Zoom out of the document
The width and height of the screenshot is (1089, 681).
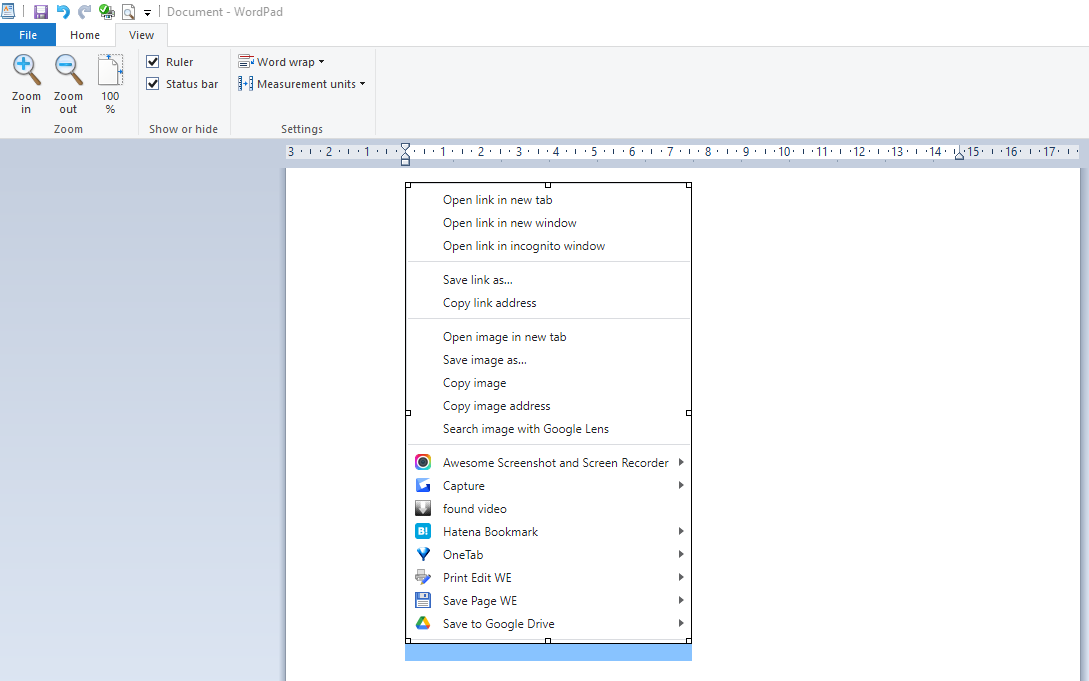[x=68, y=84]
